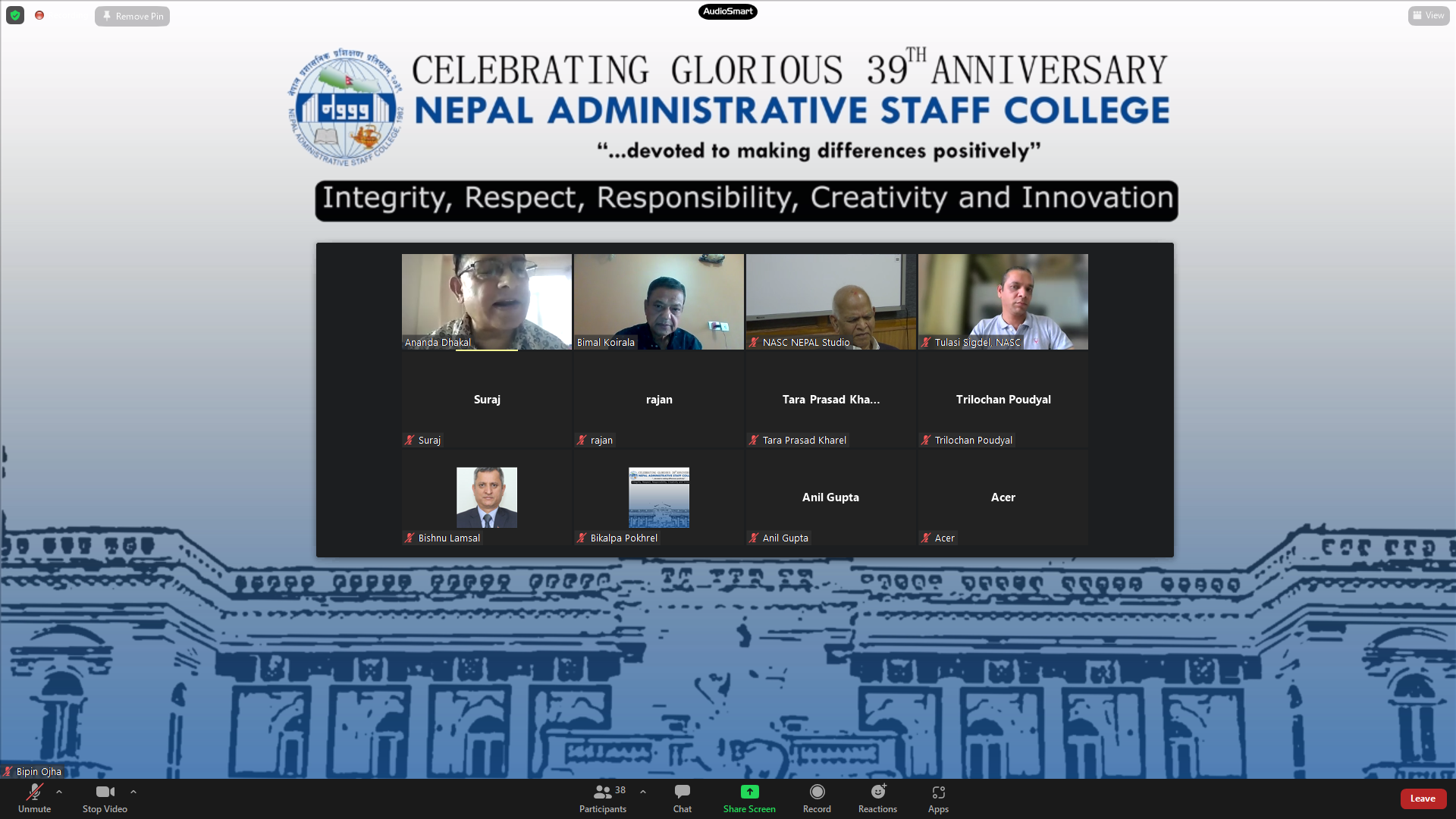Click muted mic icon beside Bipin Ojha
This screenshot has height=819, width=1456.
coord(8,771)
